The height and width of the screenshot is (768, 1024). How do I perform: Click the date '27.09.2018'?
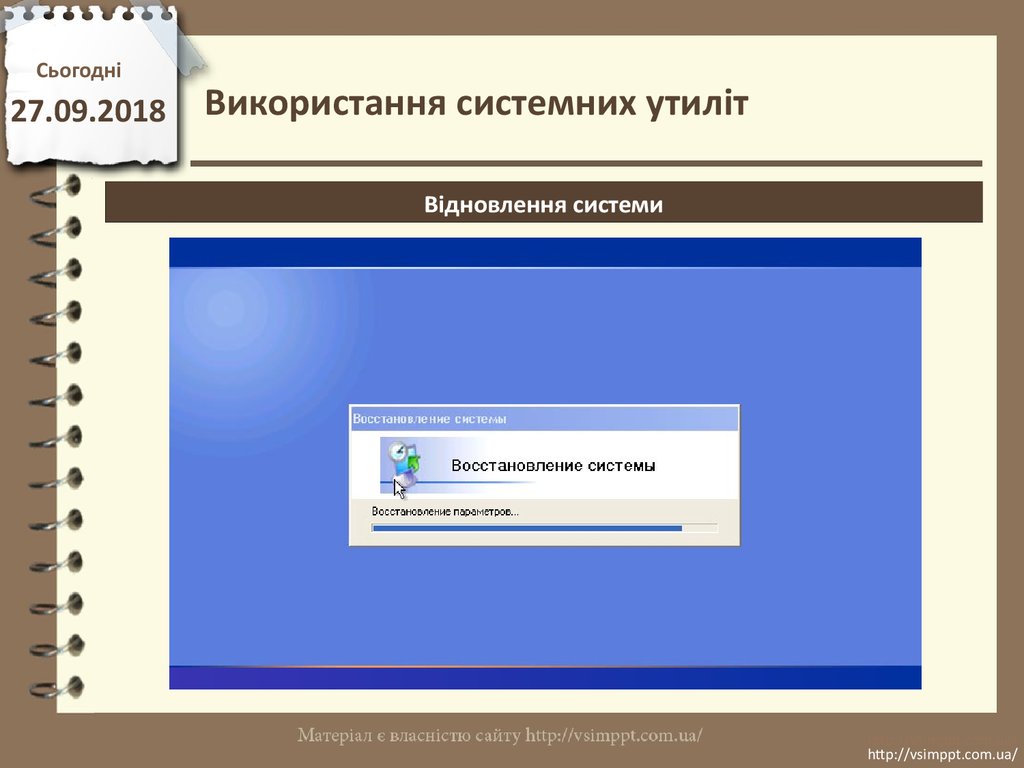click(x=88, y=111)
